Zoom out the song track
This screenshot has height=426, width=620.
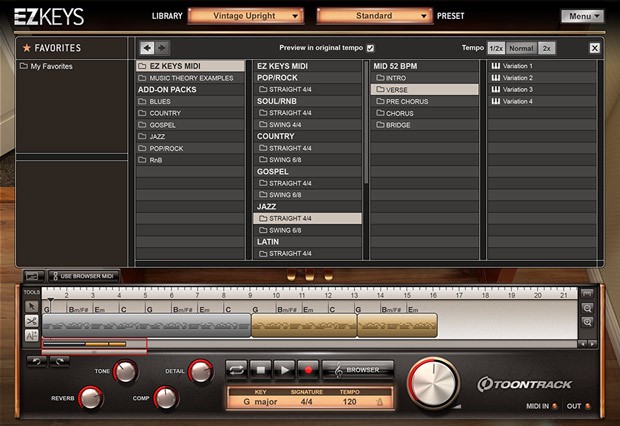(587, 308)
